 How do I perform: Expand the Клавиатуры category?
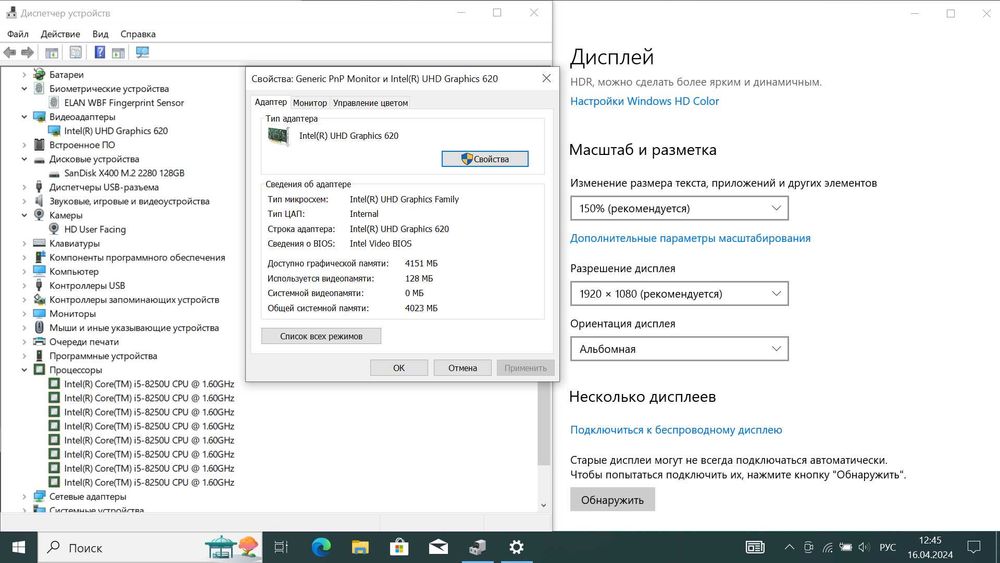[24, 243]
